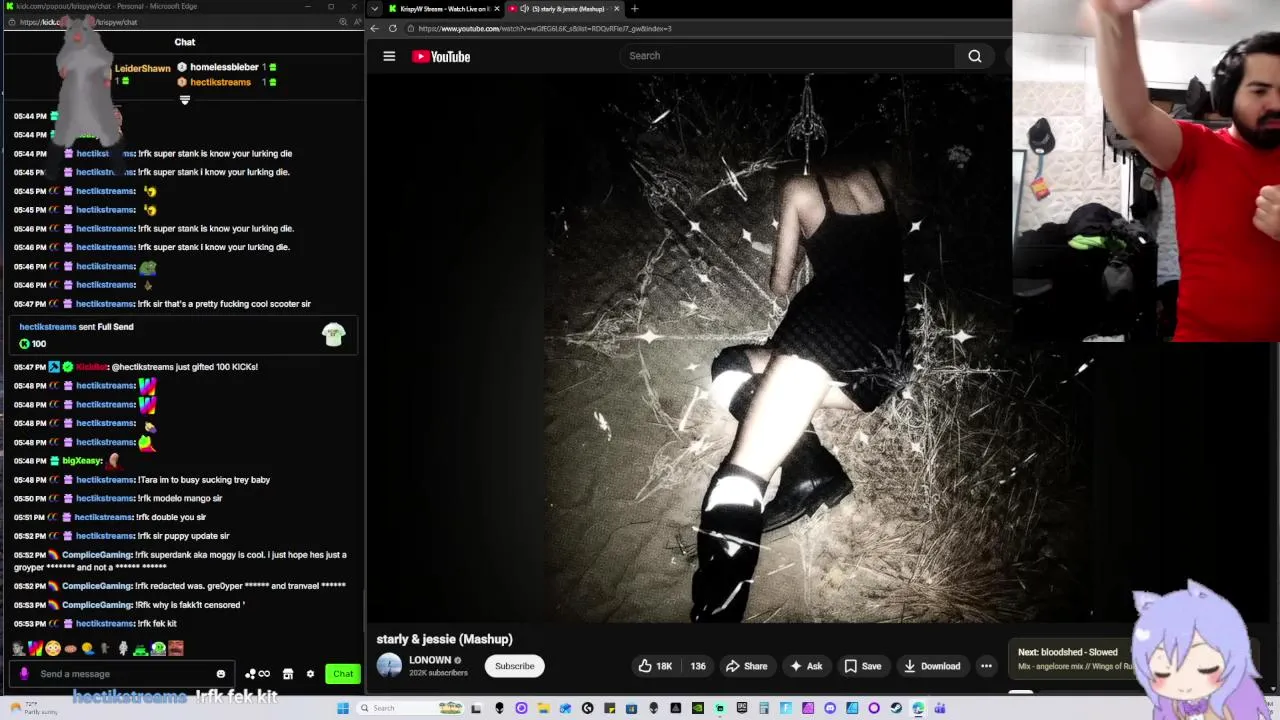1280x720 pixels.
Task: Dislike the video showing 136
Action: point(698,666)
